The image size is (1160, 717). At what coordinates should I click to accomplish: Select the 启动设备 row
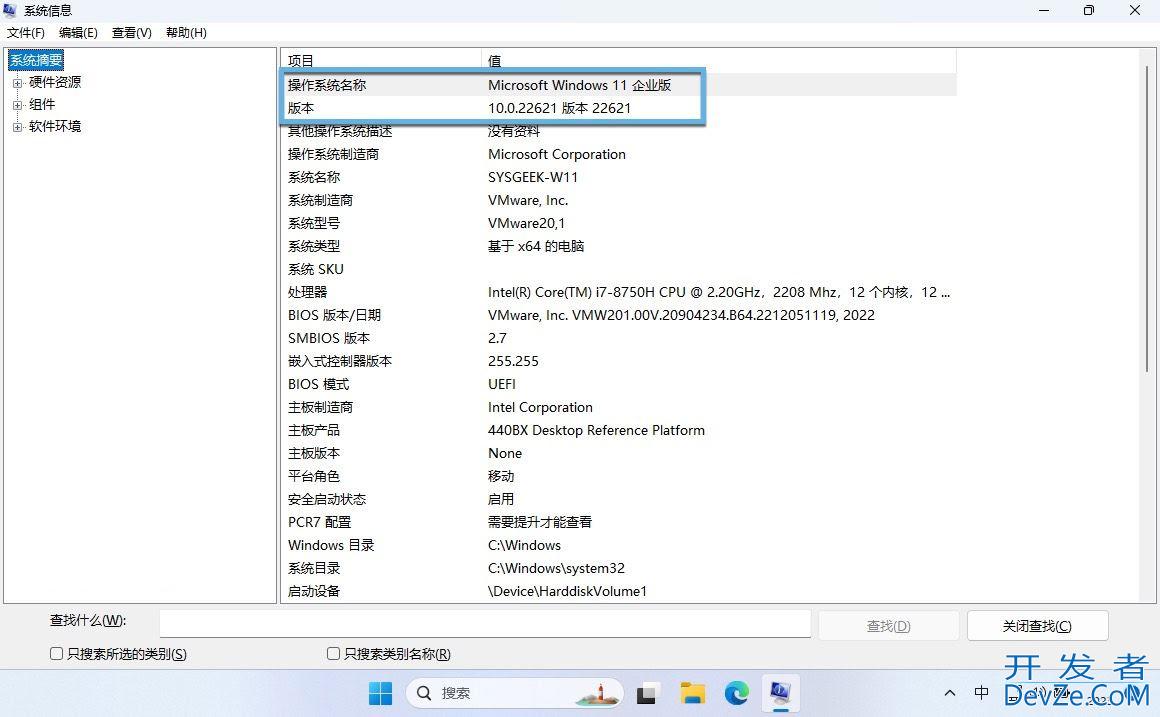618,590
